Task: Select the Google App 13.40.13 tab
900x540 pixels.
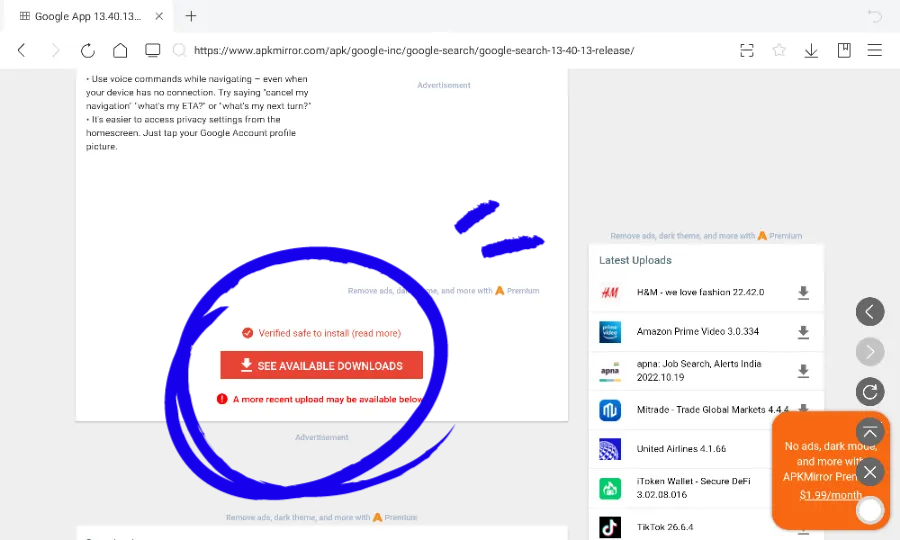Action: pos(88,16)
